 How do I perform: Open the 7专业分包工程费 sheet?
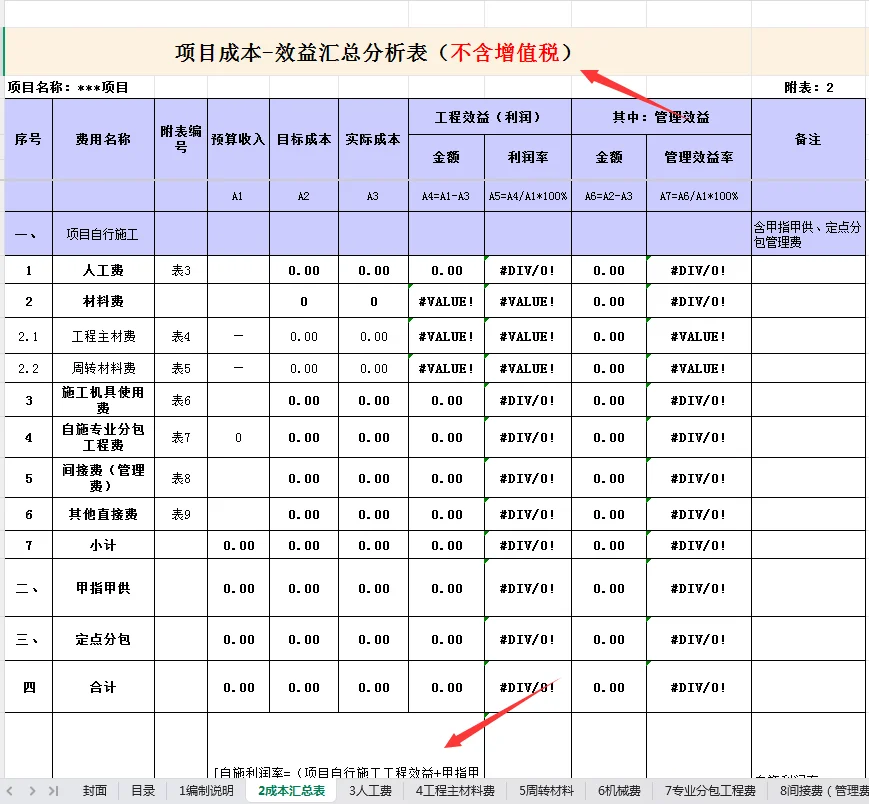tap(710, 789)
